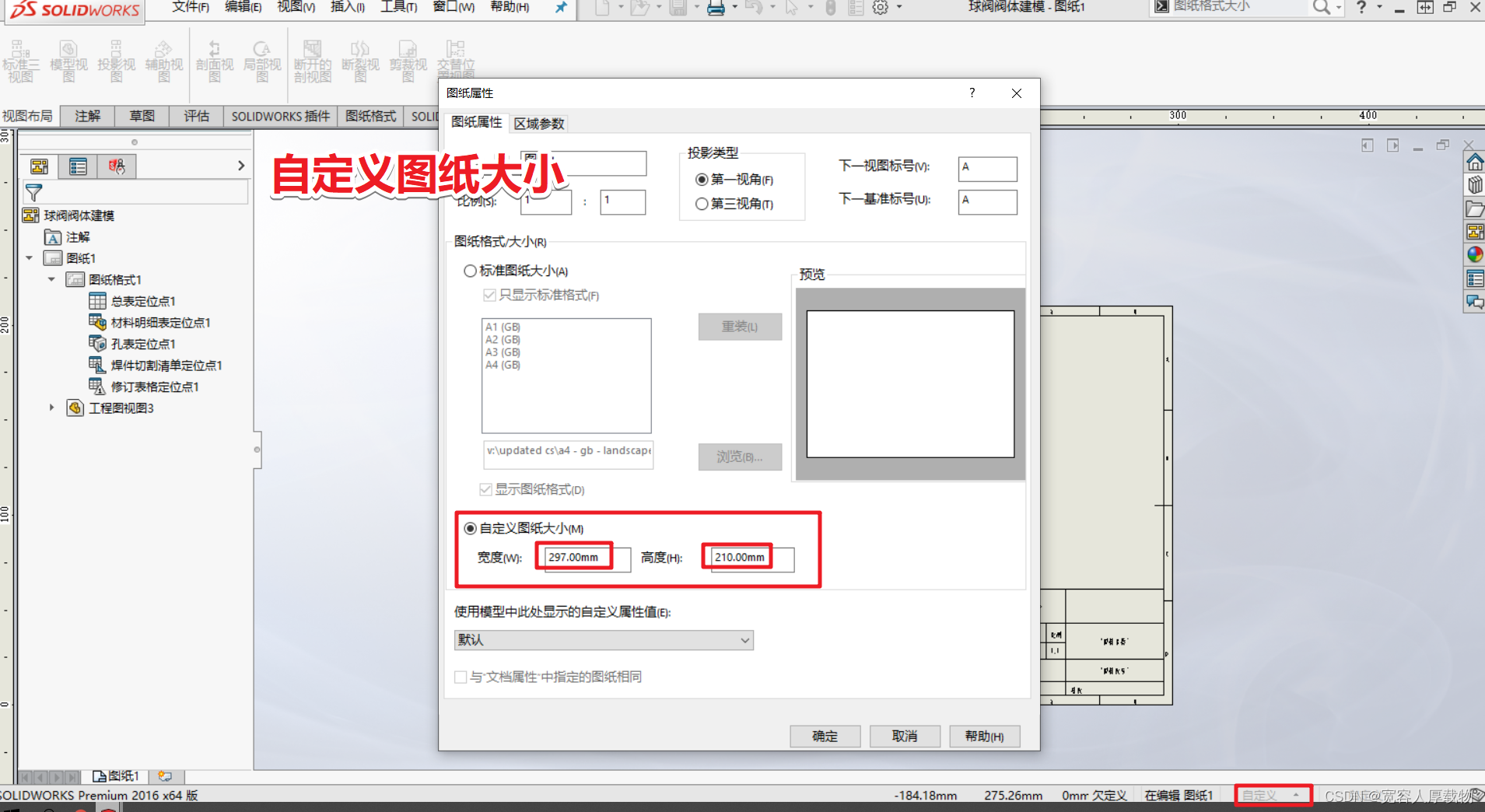The width and height of the screenshot is (1485, 812).
Task: Click the add sheet tab icon
Action: 165,776
